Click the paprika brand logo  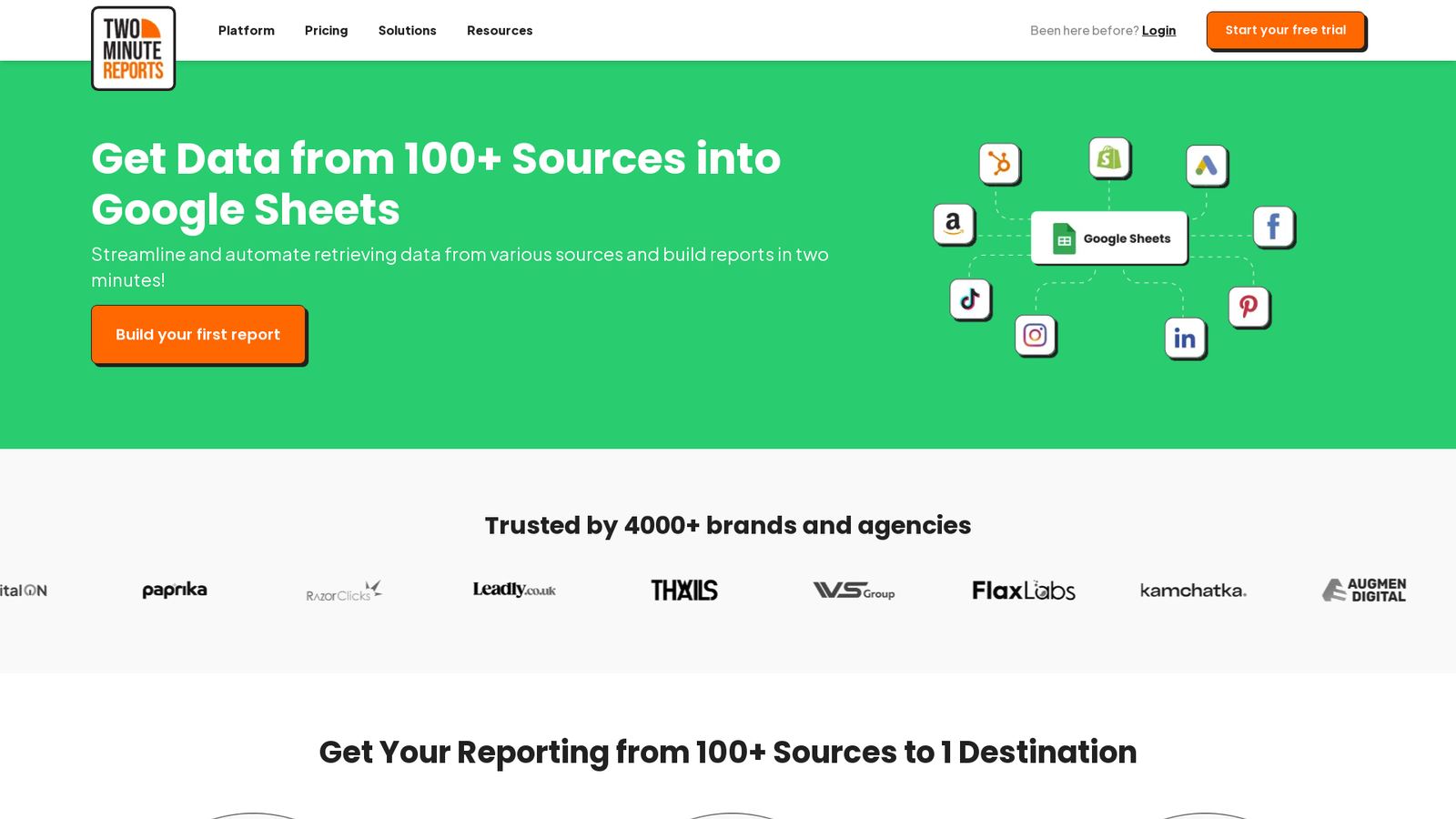[x=175, y=590]
